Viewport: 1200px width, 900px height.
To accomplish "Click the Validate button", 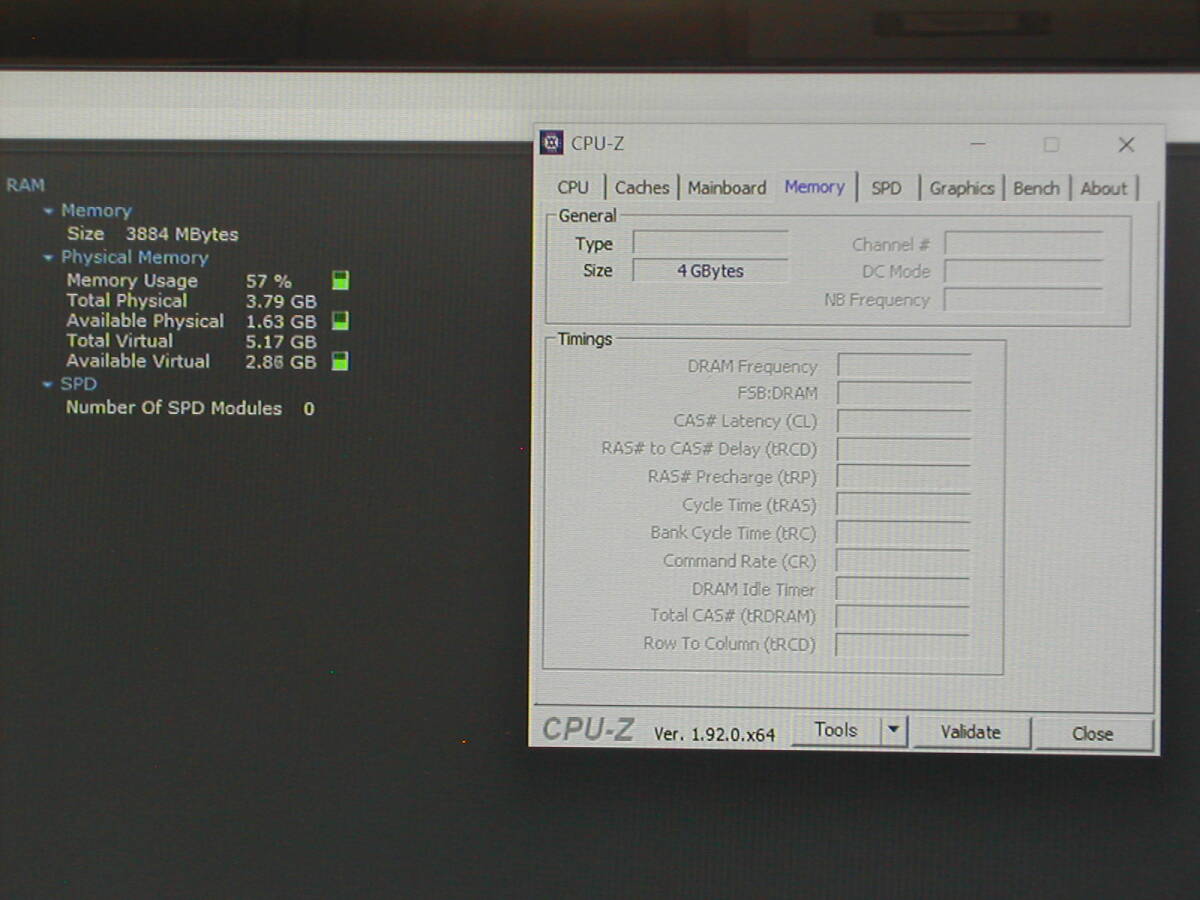I will pyautogui.click(x=970, y=732).
